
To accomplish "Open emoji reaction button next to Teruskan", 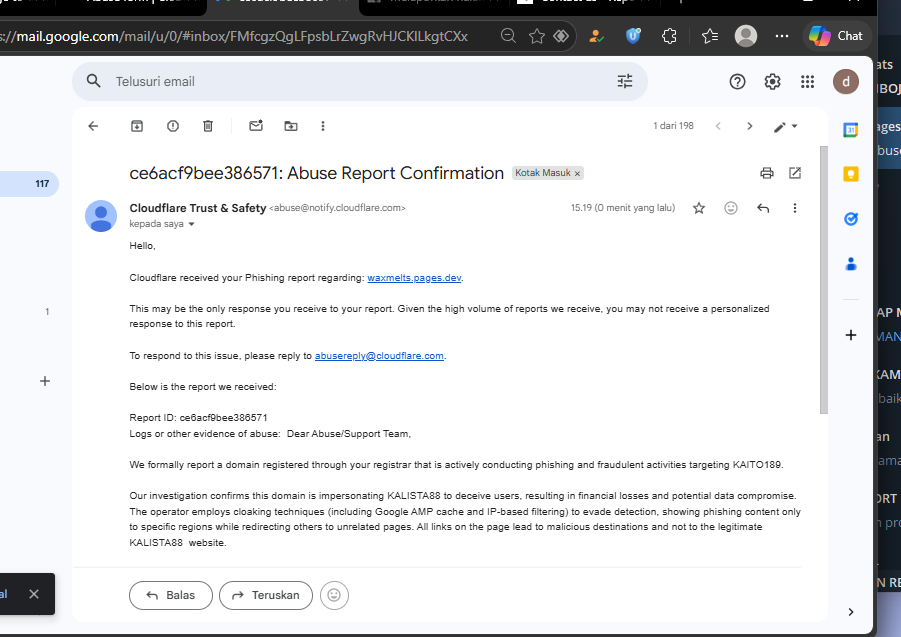I will 334,595.
